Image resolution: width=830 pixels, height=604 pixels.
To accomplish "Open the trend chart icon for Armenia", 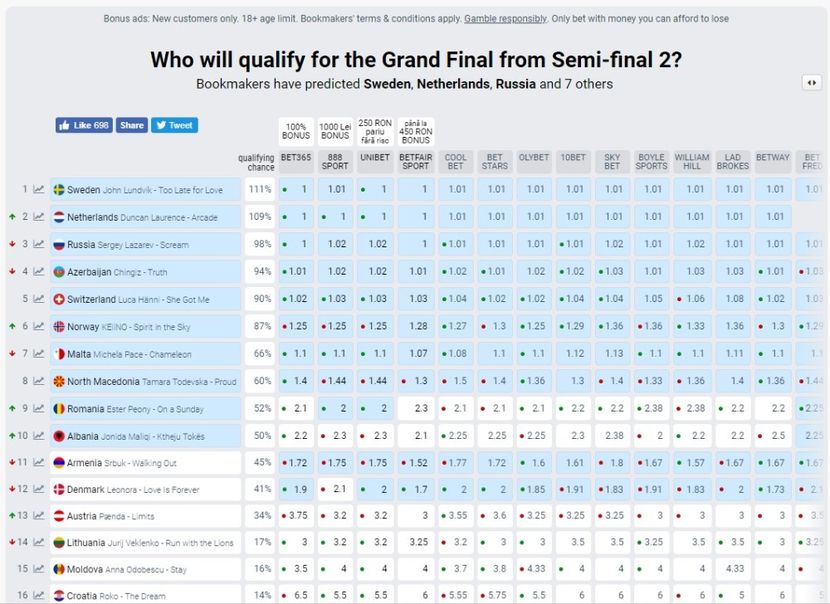I will 39,463.
